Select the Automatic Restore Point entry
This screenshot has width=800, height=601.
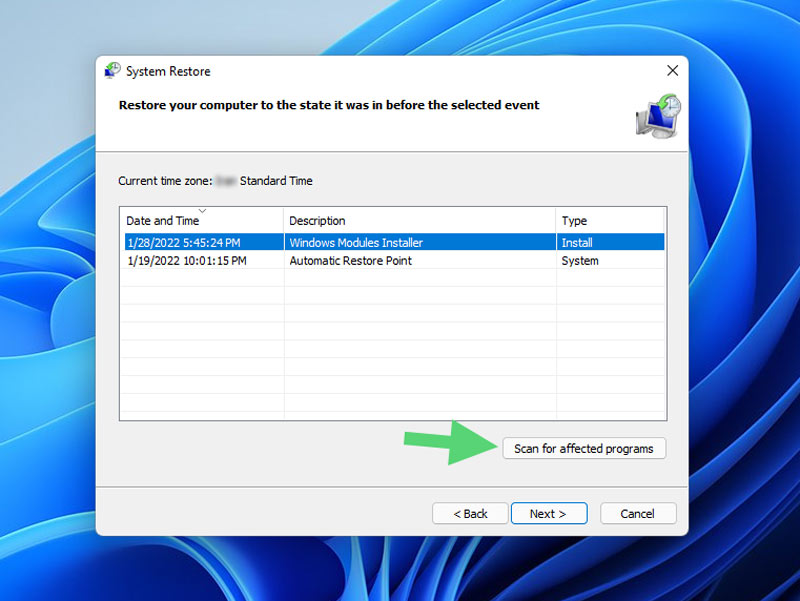point(350,260)
